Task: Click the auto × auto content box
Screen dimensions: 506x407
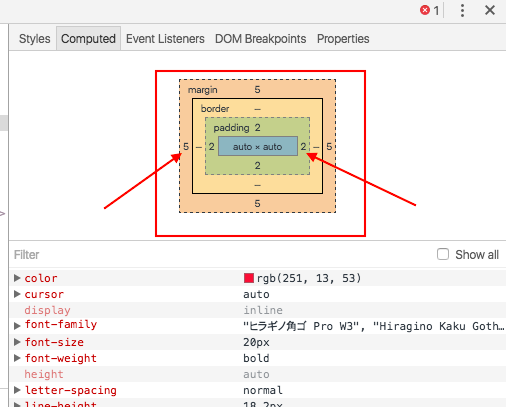Action: pyautogui.click(x=258, y=146)
